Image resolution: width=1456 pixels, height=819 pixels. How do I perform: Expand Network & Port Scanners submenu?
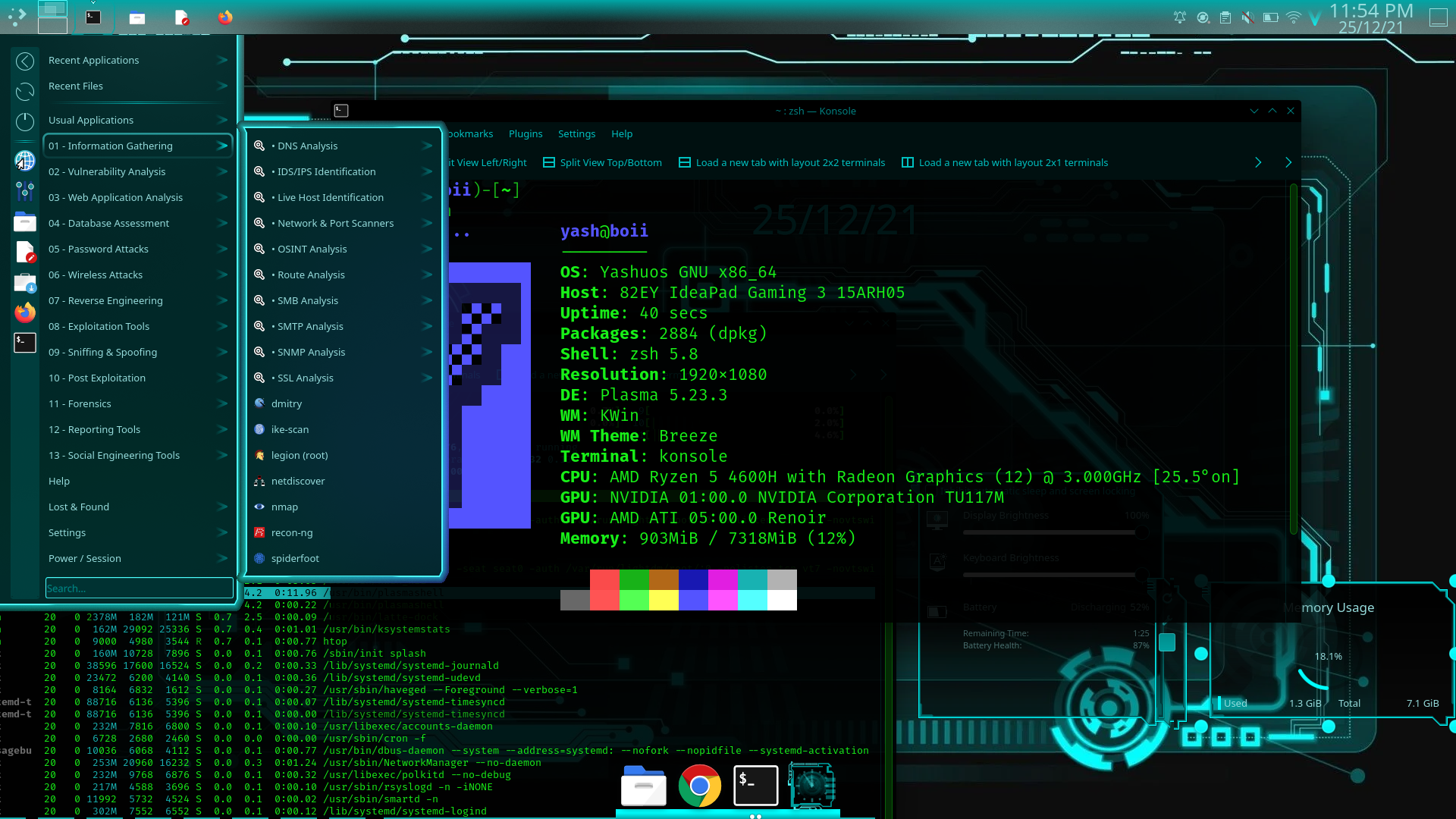(x=344, y=223)
